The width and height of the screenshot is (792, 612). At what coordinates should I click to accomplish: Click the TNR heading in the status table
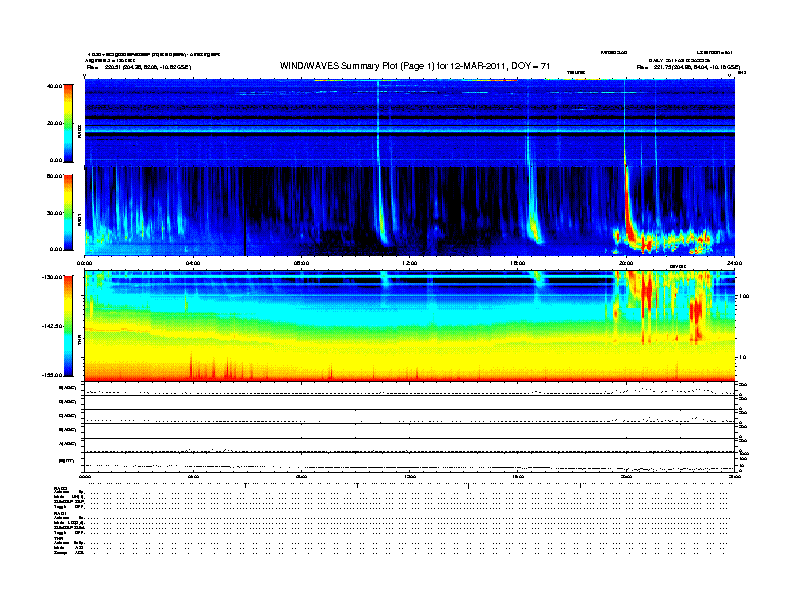pos(58,539)
